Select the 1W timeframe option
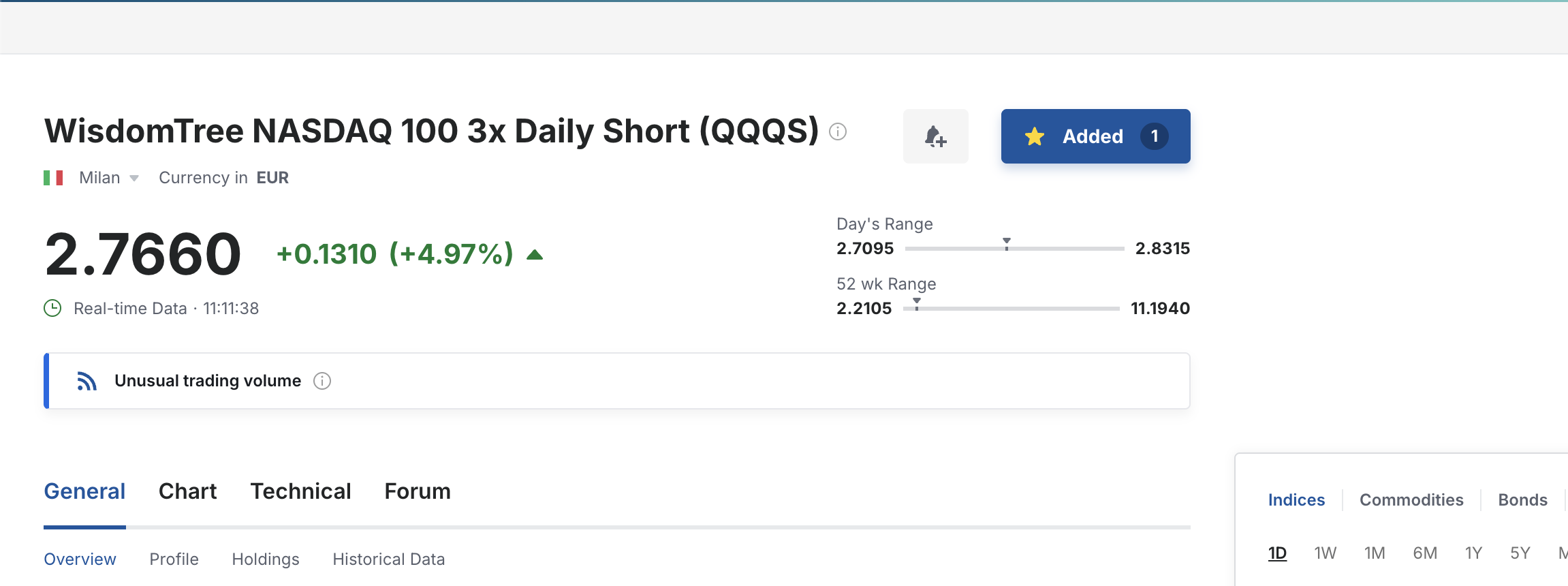1568x586 pixels. [x=1325, y=553]
